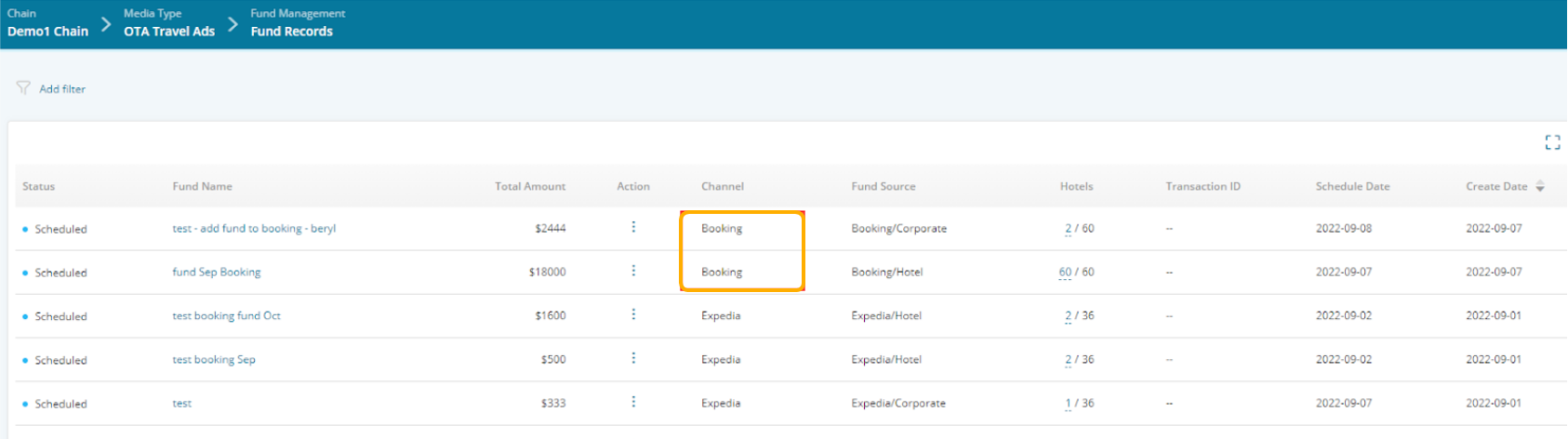Click hotel count 1 in Expedia/Corporate row
This screenshot has height=439, width=1568.
point(1068,404)
